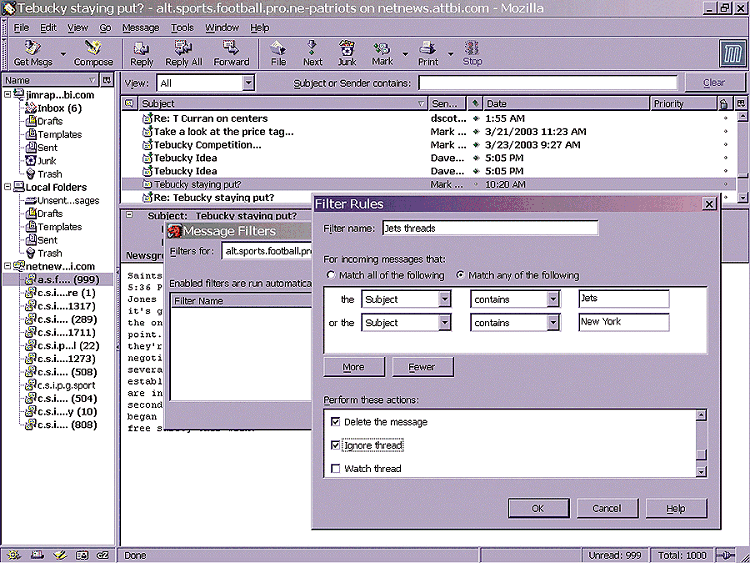The image size is (750, 563).
Task: Open the Message menu
Action: click(141, 28)
